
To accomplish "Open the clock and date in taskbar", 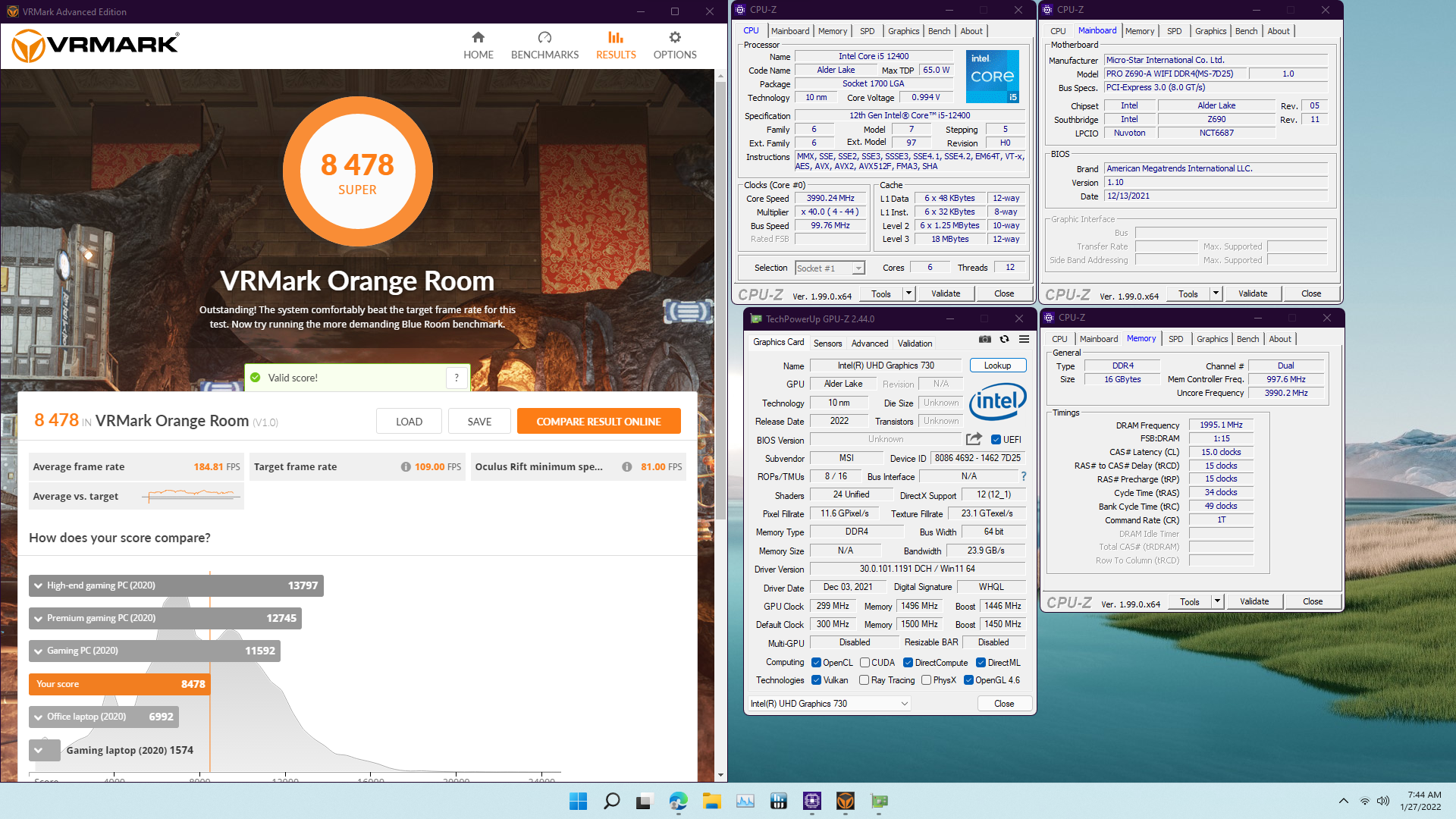I will tap(1420, 801).
